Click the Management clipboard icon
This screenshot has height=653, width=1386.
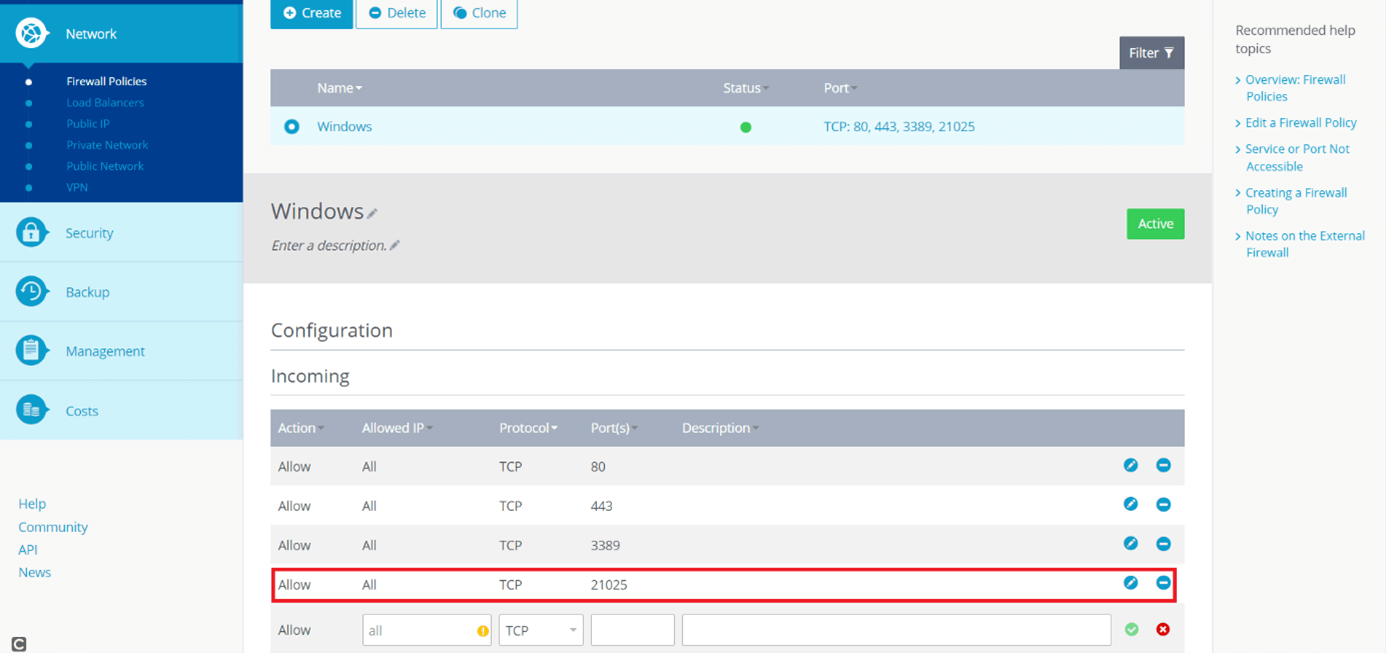32,350
